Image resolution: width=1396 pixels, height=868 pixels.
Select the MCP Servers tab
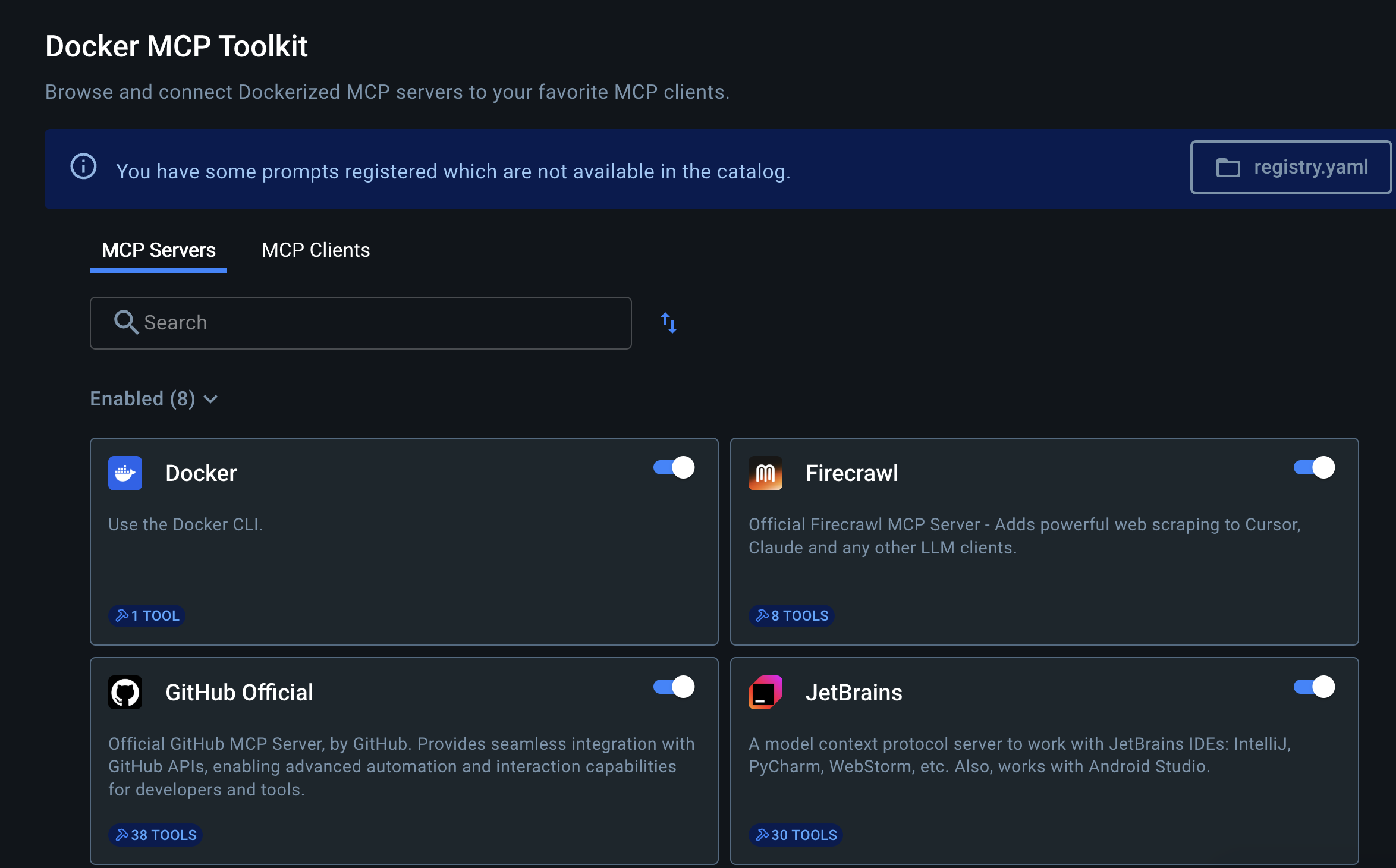[x=158, y=250]
